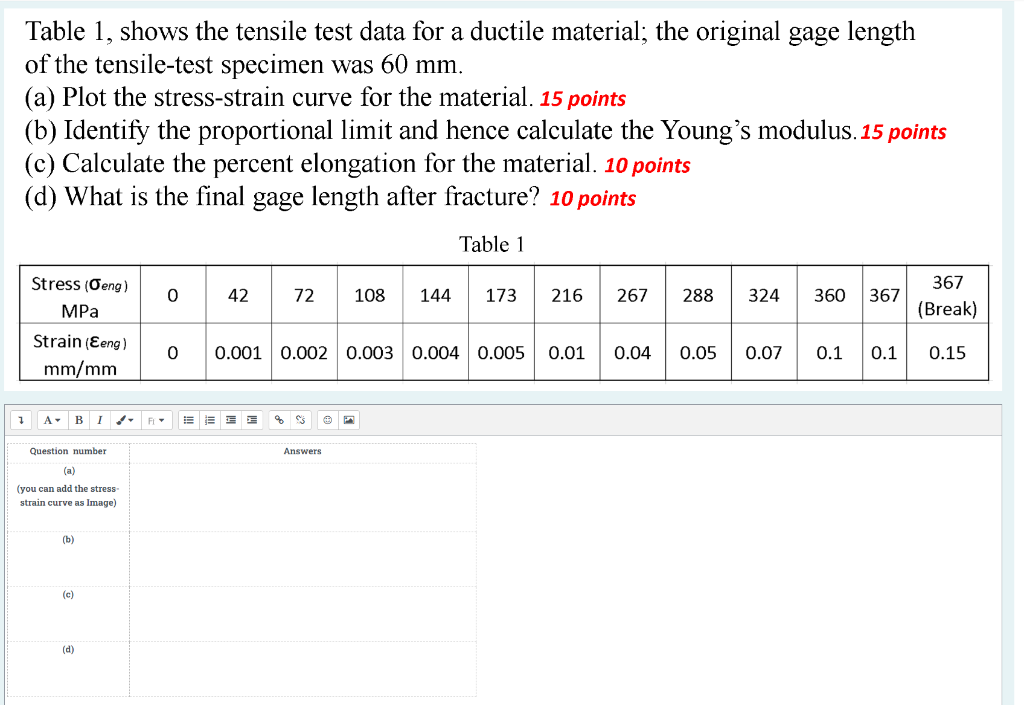The image size is (1024, 705).
Task: Click the answer cell for part (a)
Action: (x=303, y=497)
